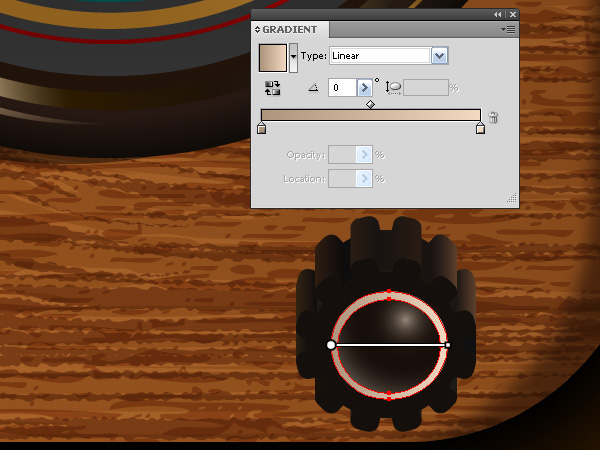Image resolution: width=600 pixels, height=450 pixels.
Task: Open the Gradient panel flyout menu
Action: tap(509, 29)
